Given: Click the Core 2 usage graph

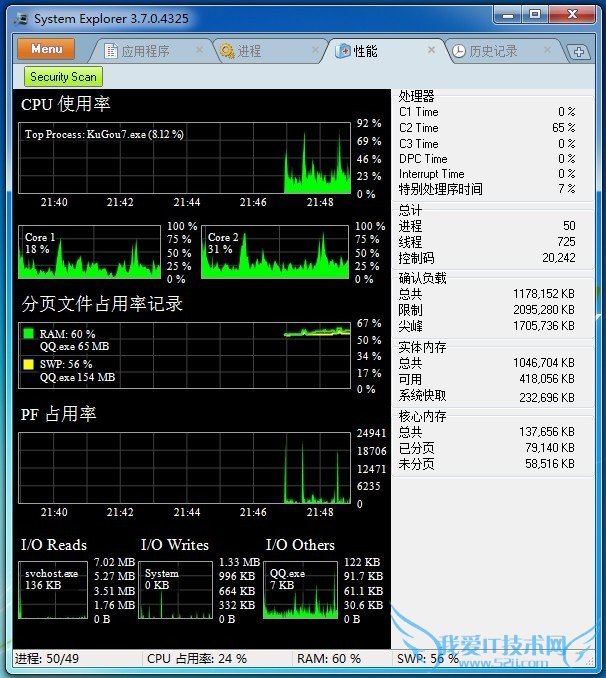Looking at the screenshot, I should coord(275,252).
